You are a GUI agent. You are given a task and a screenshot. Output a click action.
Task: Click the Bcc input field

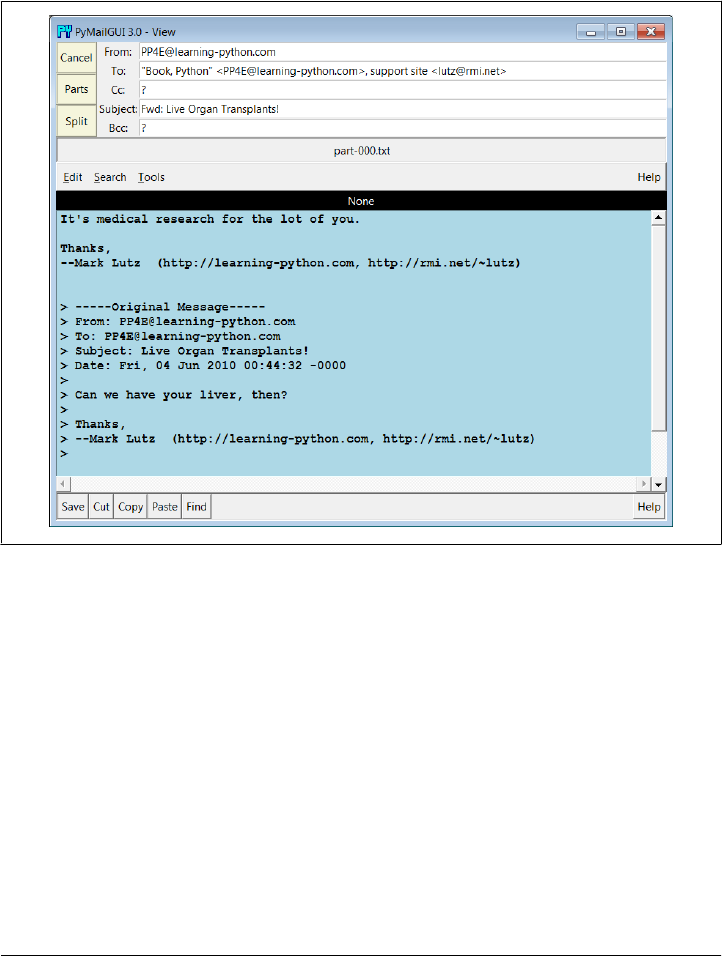402,128
